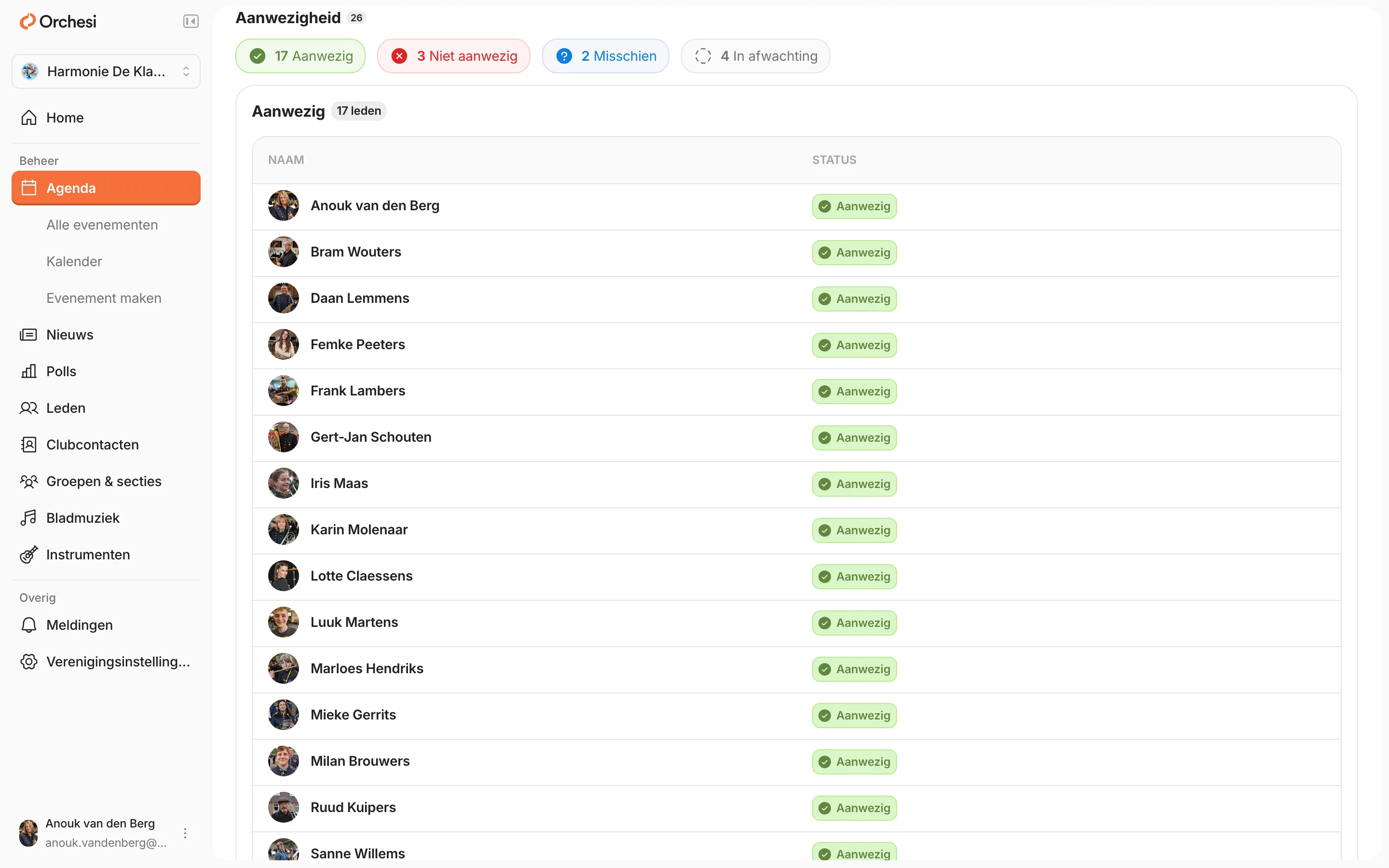Screen dimensions: 1389x868
Task: Open Alle evenementen
Action: 102,224
